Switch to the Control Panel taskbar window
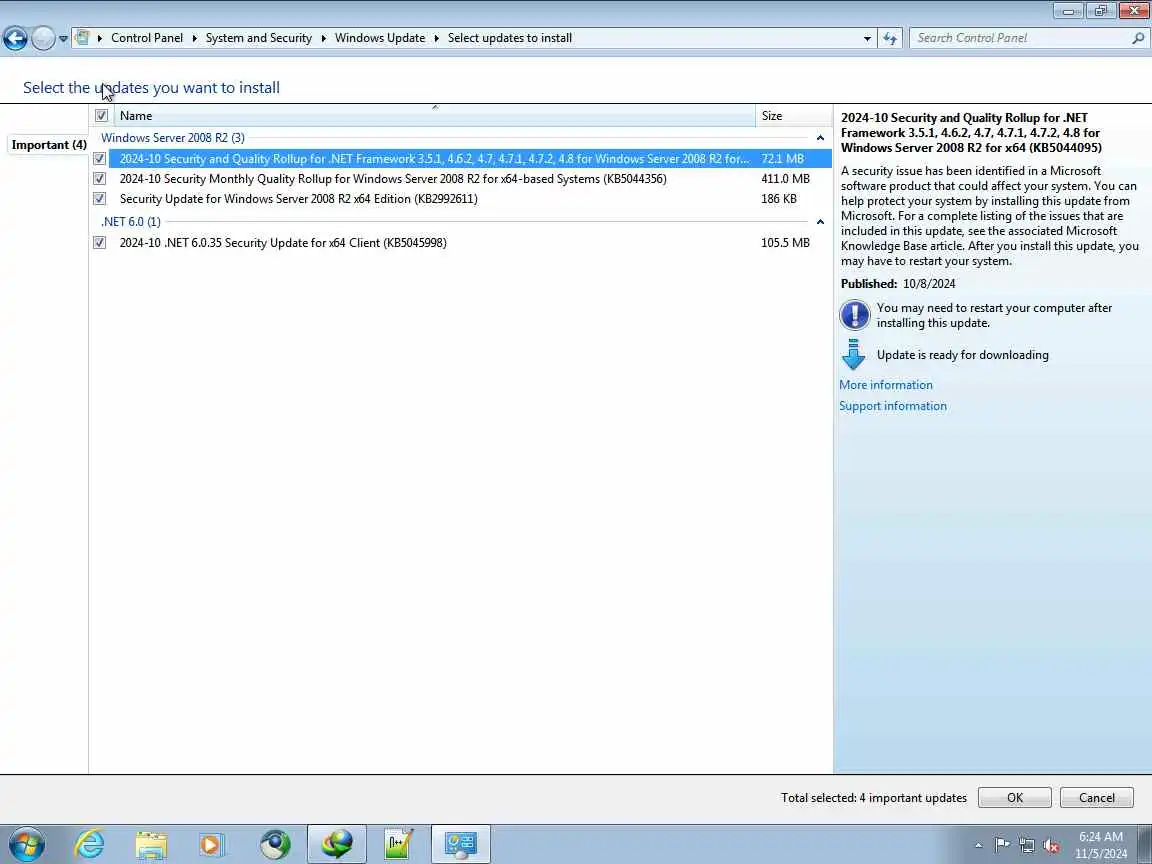This screenshot has height=864, width=1152. (x=461, y=845)
